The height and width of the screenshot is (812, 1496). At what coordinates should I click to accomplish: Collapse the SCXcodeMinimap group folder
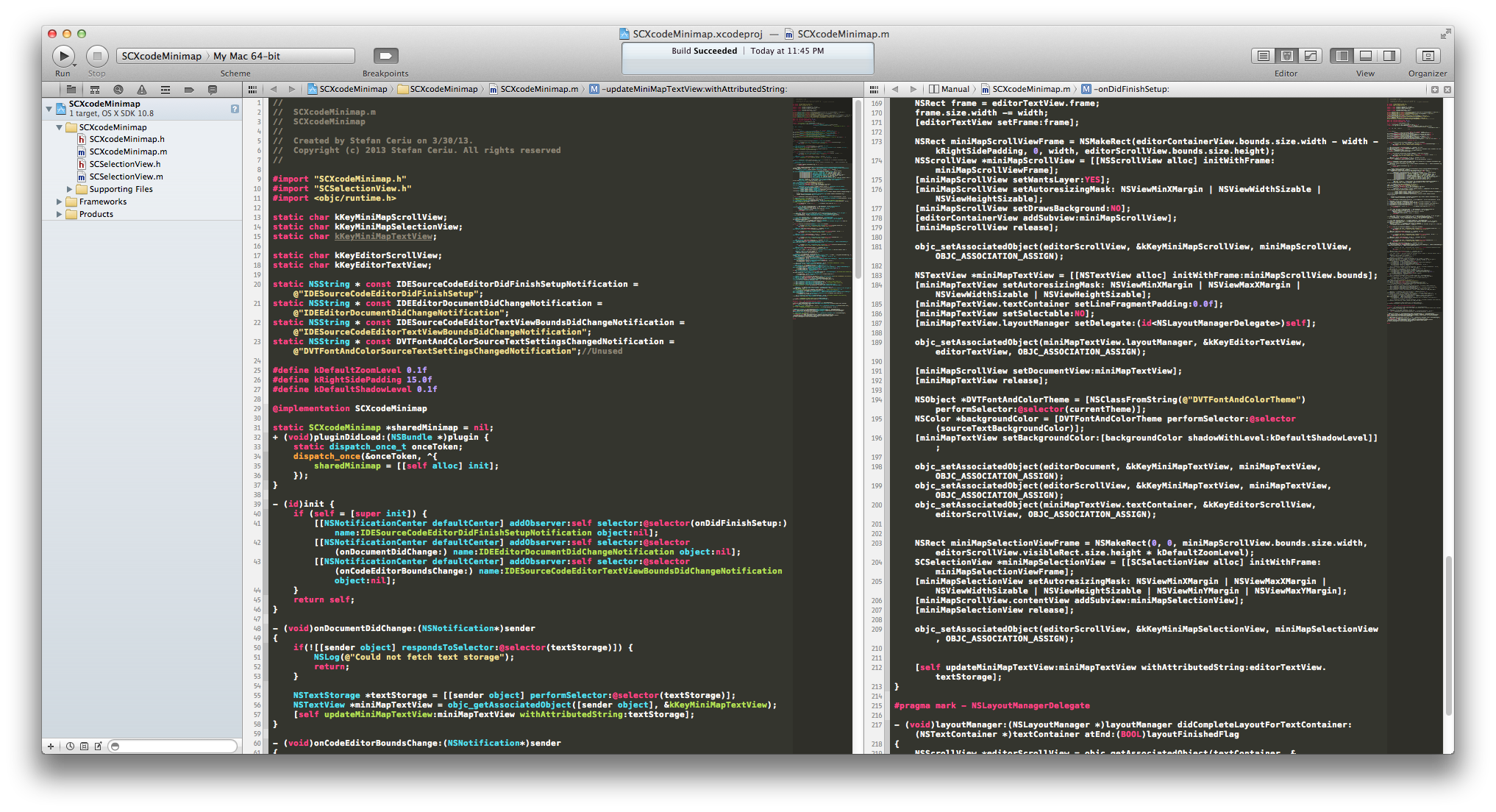(x=60, y=127)
